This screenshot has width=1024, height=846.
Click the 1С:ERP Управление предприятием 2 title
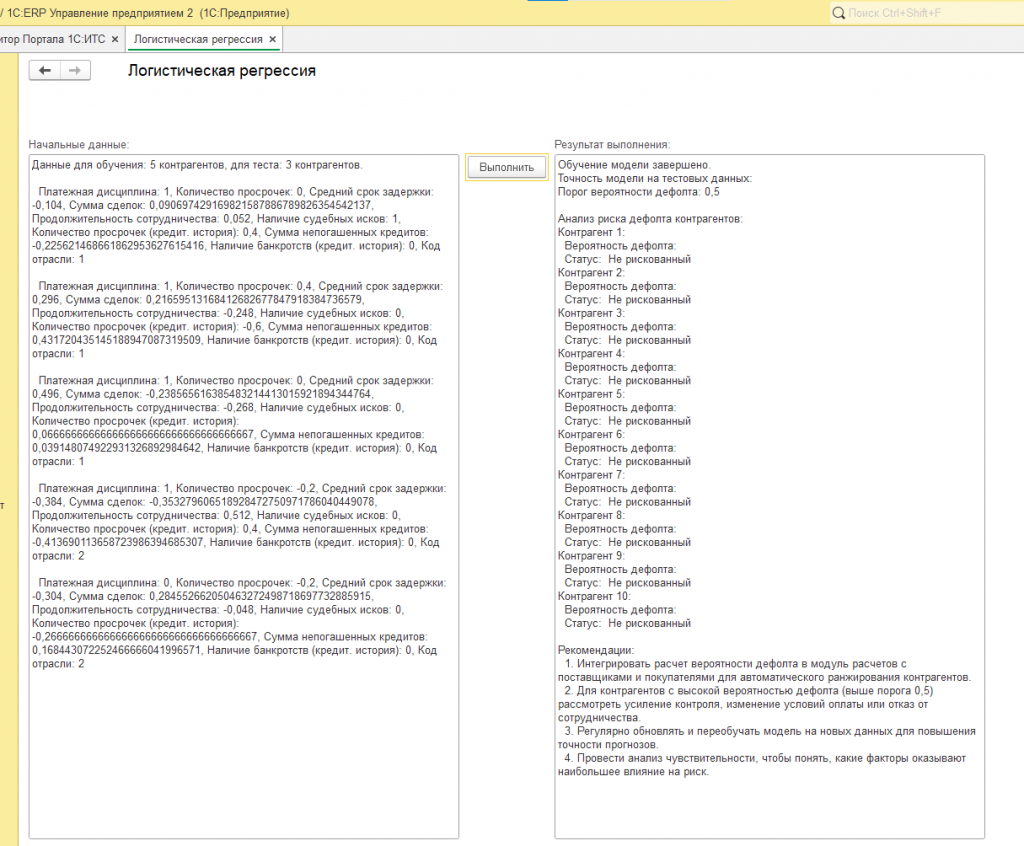pyautogui.click(x=100, y=13)
